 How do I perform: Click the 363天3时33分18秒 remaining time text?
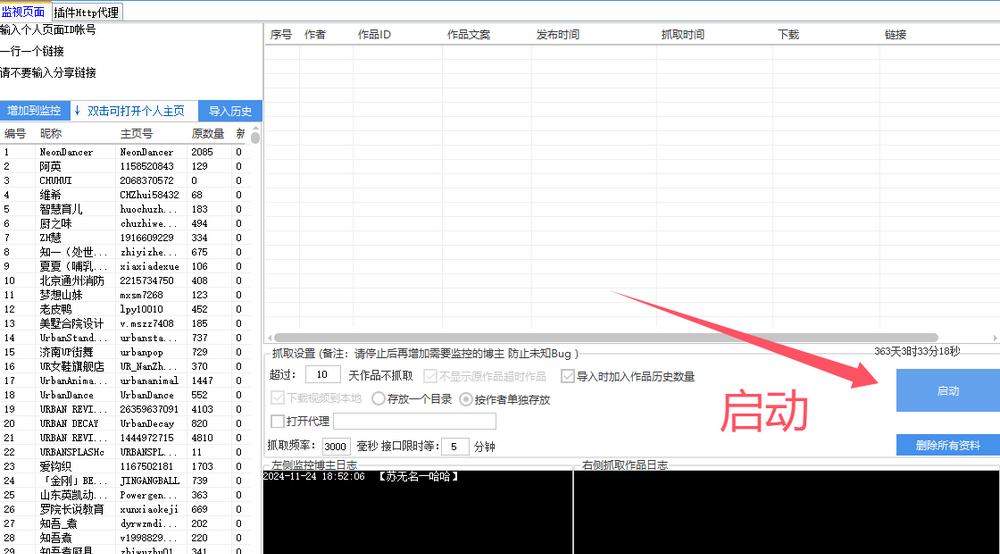(x=917, y=351)
